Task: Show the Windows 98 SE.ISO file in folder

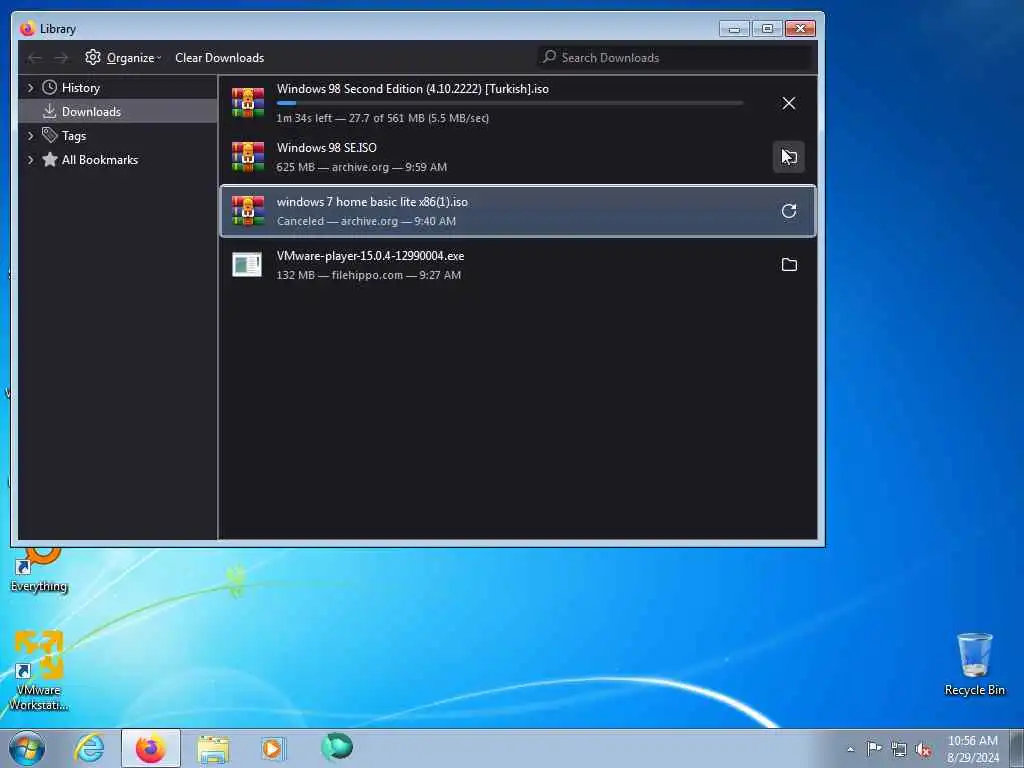Action: tap(788, 157)
